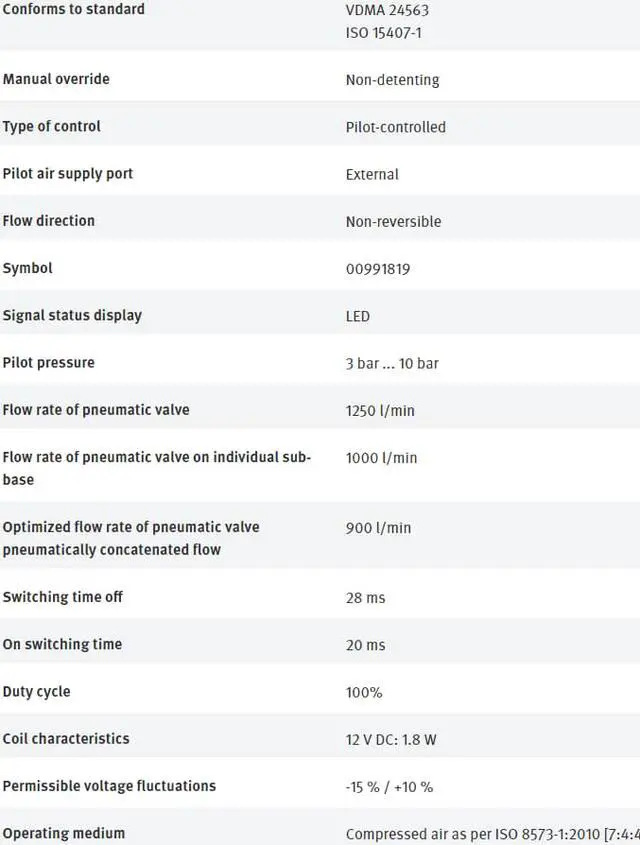Image resolution: width=640 pixels, height=845 pixels.
Task: Select the 'Conforms to standard' label
Action: coord(73,9)
